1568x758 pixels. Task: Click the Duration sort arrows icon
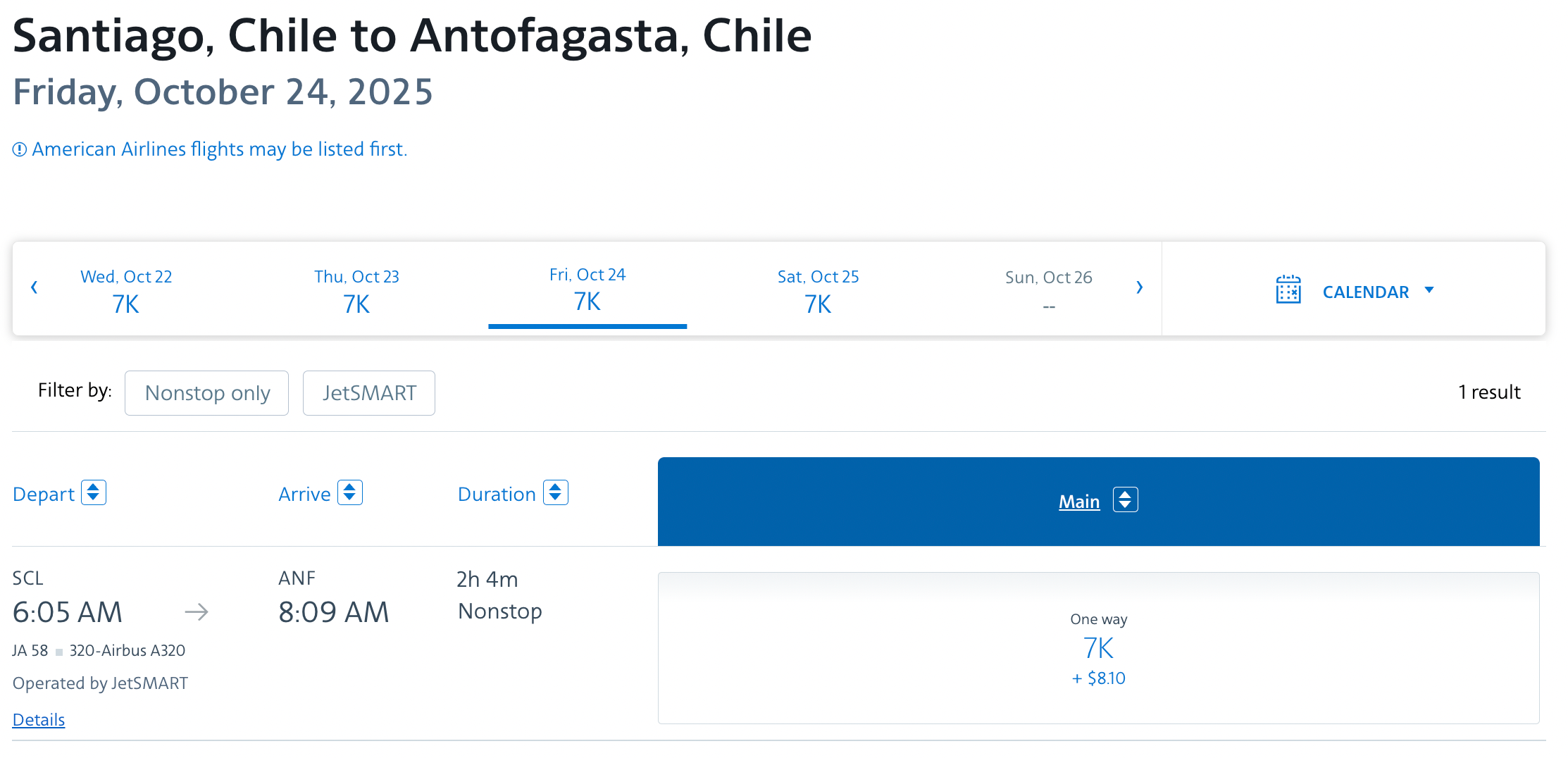tap(555, 493)
